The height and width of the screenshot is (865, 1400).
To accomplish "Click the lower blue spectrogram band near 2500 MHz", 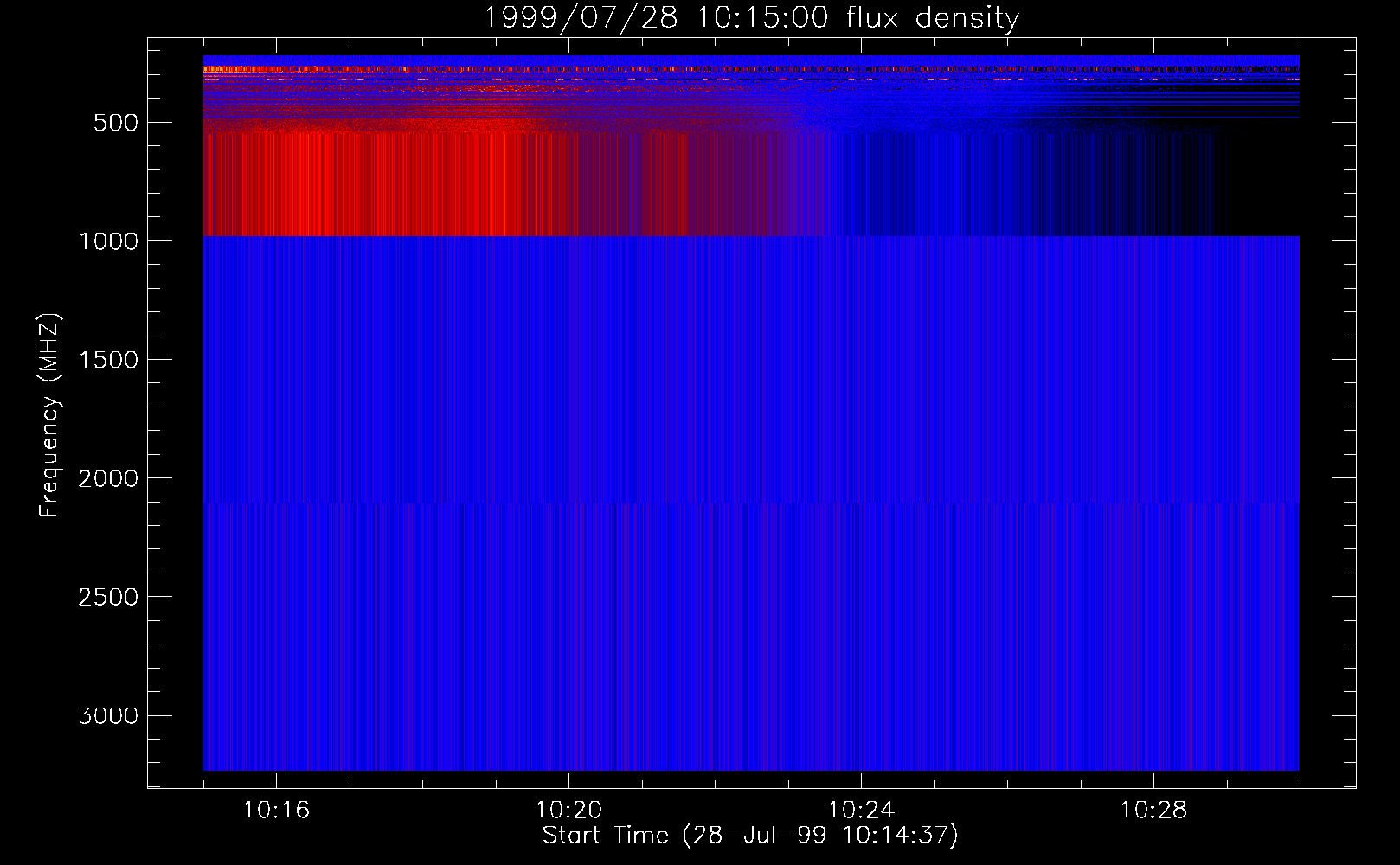I will tap(751, 637).
